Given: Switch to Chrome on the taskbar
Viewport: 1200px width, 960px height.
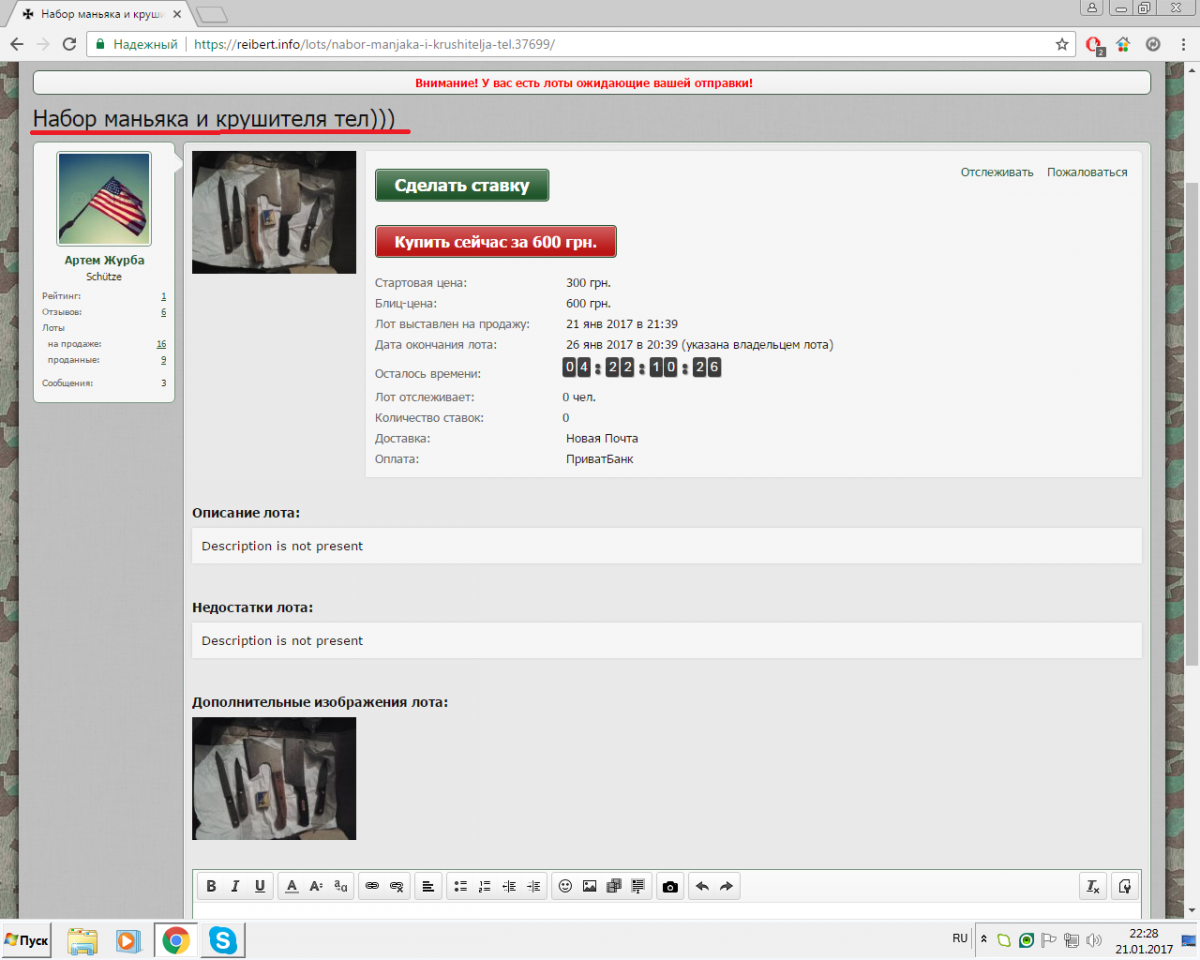Looking at the screenshot, I should [x=176, y=940].
